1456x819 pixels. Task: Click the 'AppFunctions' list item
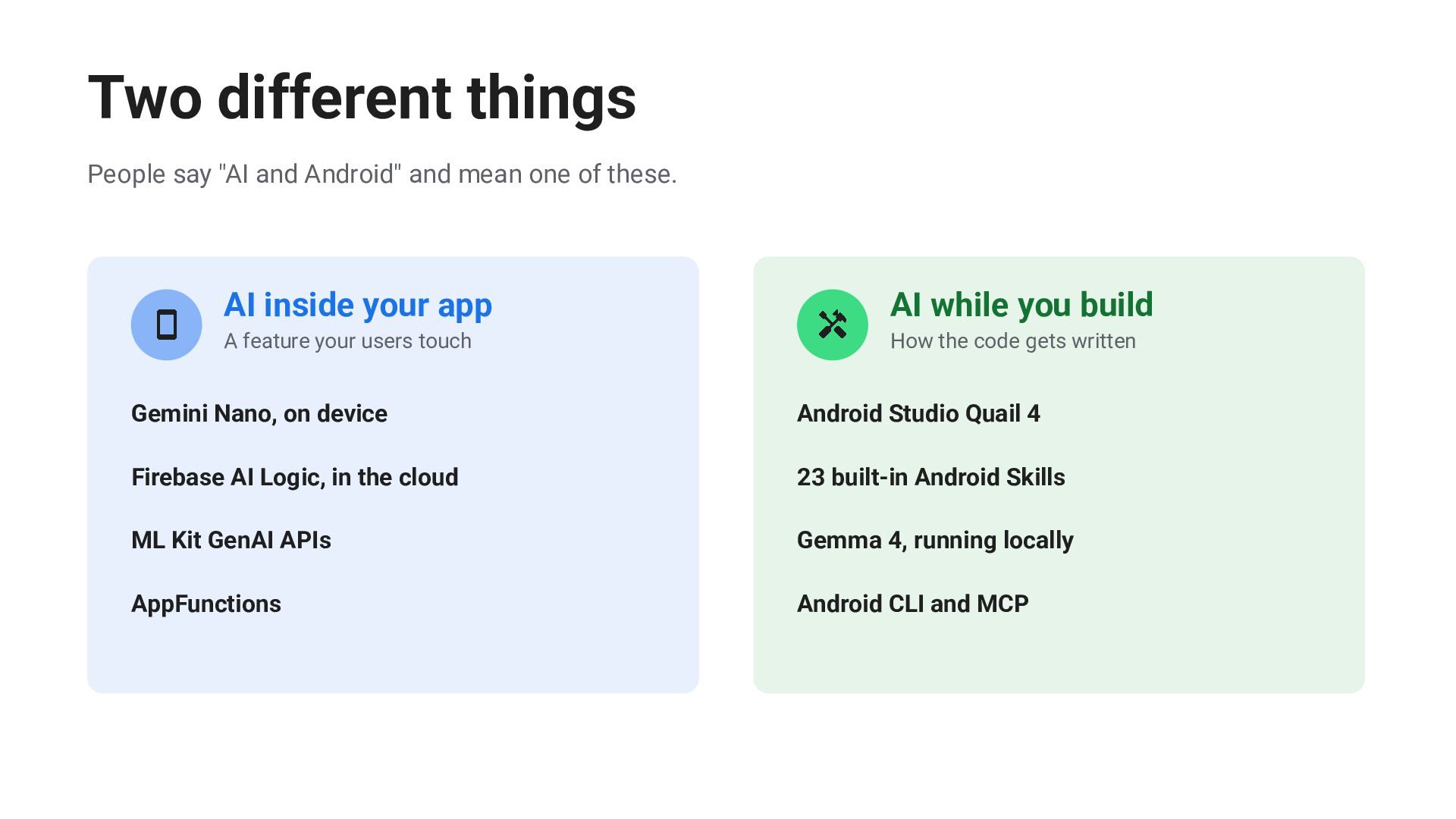point(206,604)
